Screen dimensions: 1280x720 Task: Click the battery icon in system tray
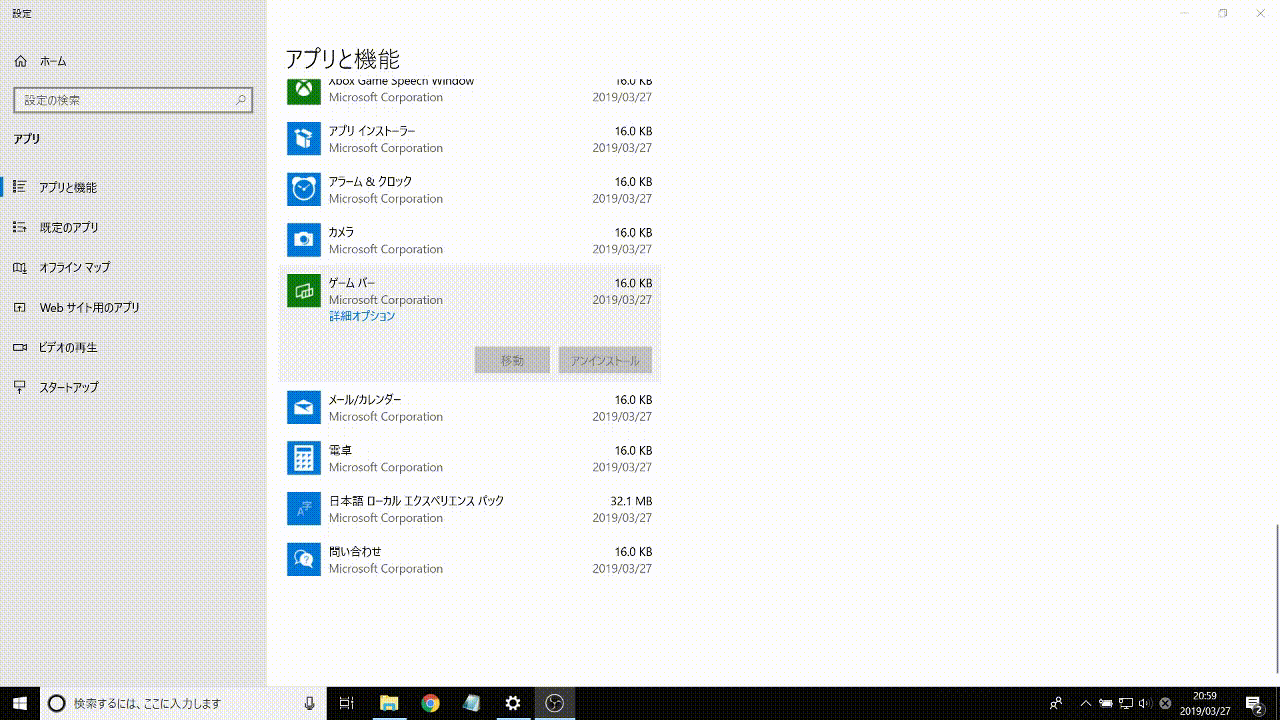pyautogui.click(x=1106, y=703)
